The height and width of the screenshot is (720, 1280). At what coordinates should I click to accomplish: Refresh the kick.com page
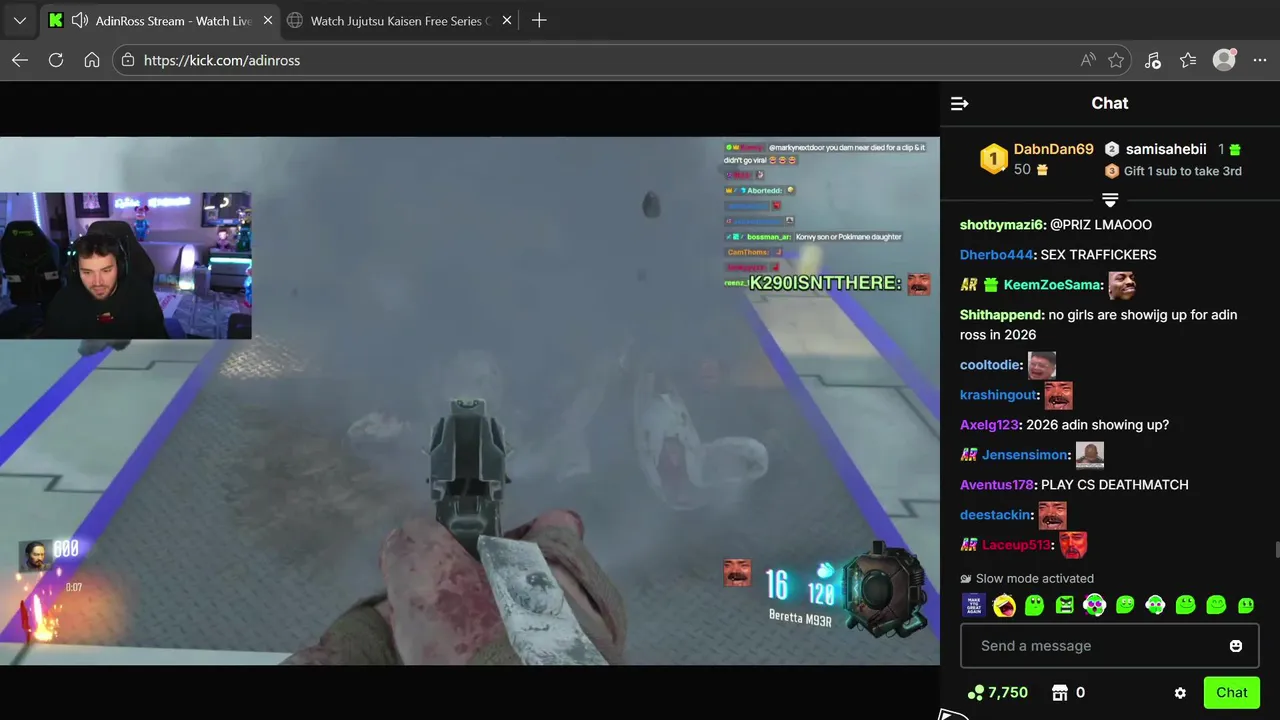pyautogui.click(x=56, y=60)
